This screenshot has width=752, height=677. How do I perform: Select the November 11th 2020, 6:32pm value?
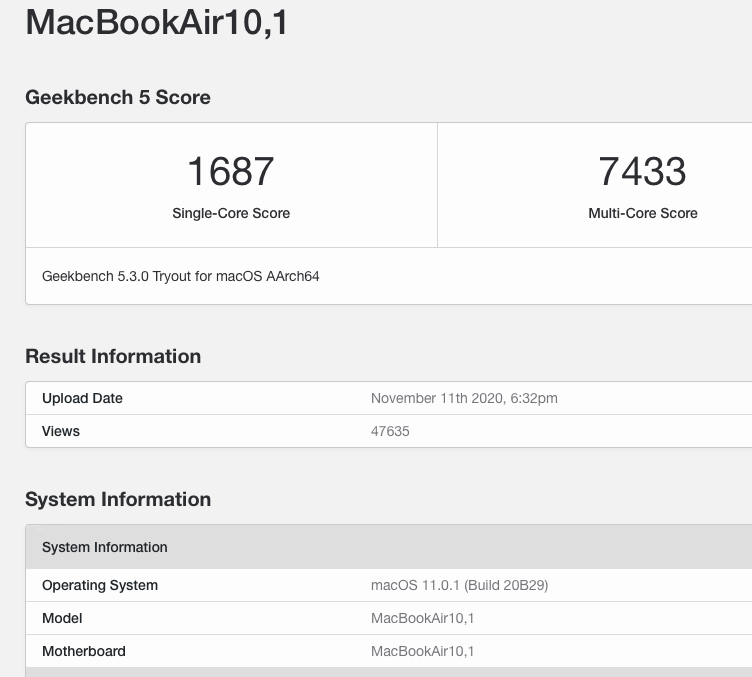coord(464,398)
